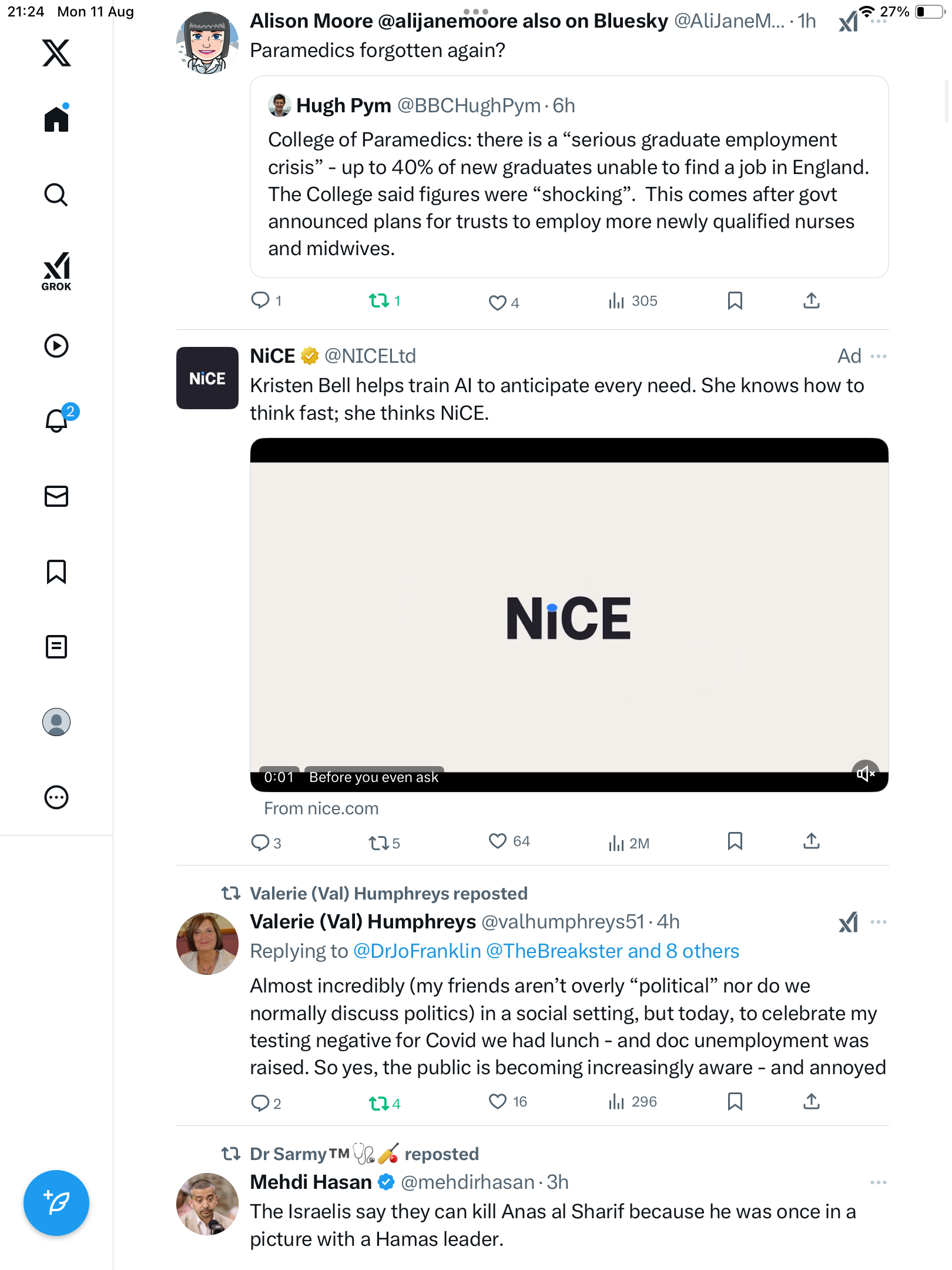Open Grok from the sidebar
The image size is (952, 1270).
pos(56,271)
